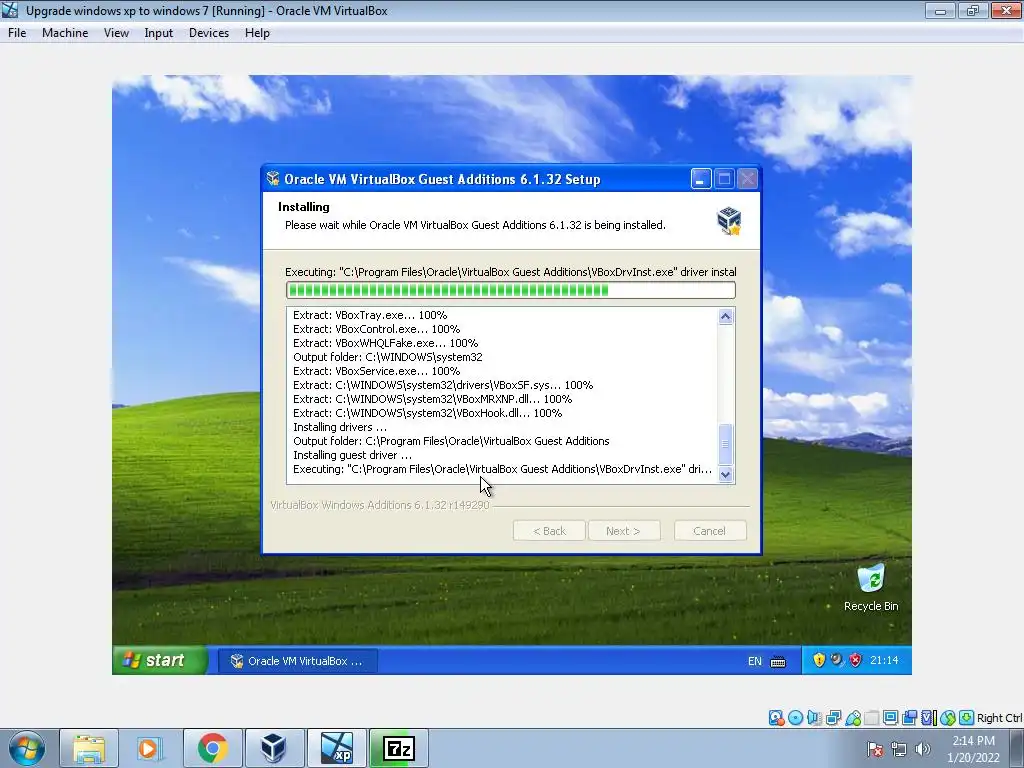Open the Input menu

click(x=159, y=33)
